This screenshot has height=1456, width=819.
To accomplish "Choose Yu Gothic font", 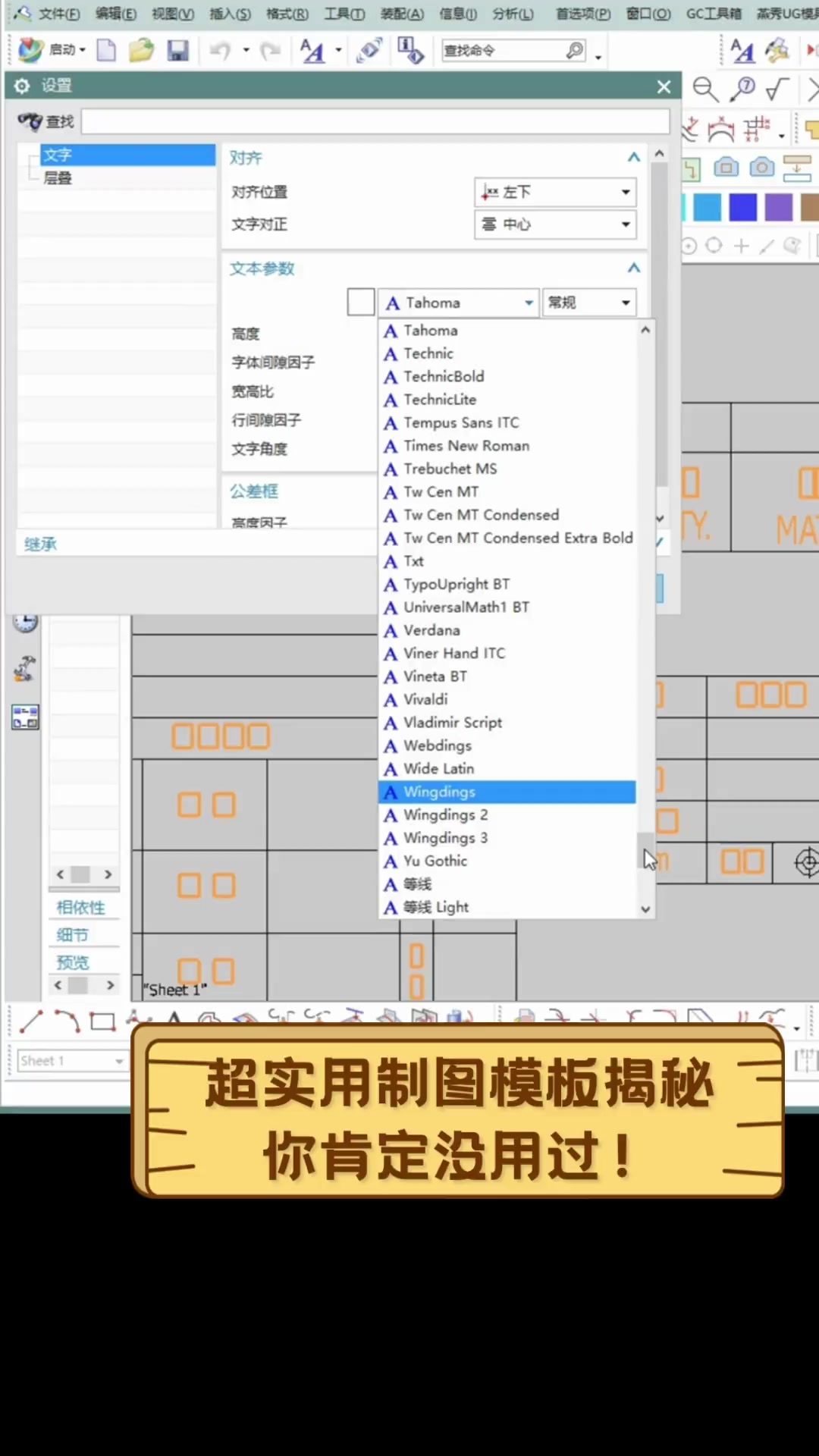I will (507, 861).
